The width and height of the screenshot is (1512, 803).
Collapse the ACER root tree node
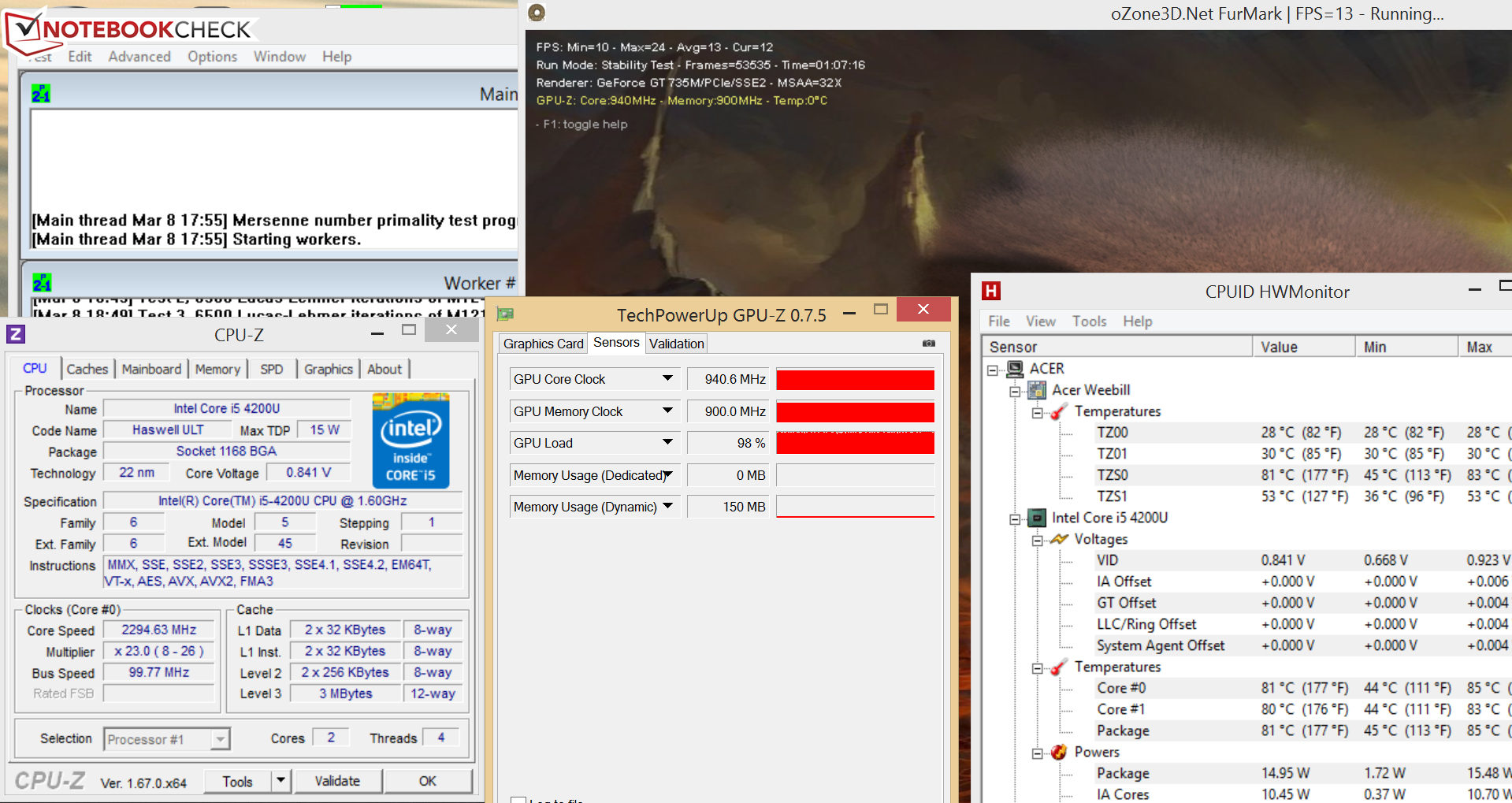tap(994, 369)
